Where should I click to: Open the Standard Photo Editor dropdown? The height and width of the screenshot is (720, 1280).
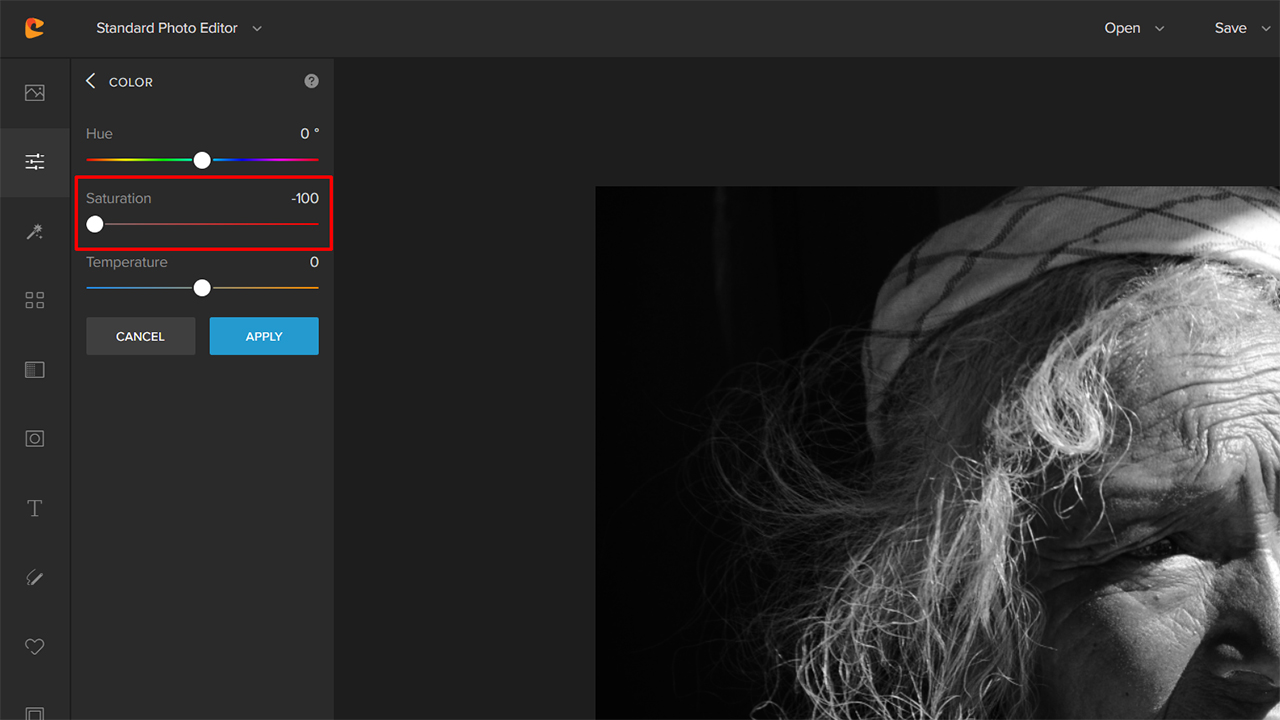178,28
